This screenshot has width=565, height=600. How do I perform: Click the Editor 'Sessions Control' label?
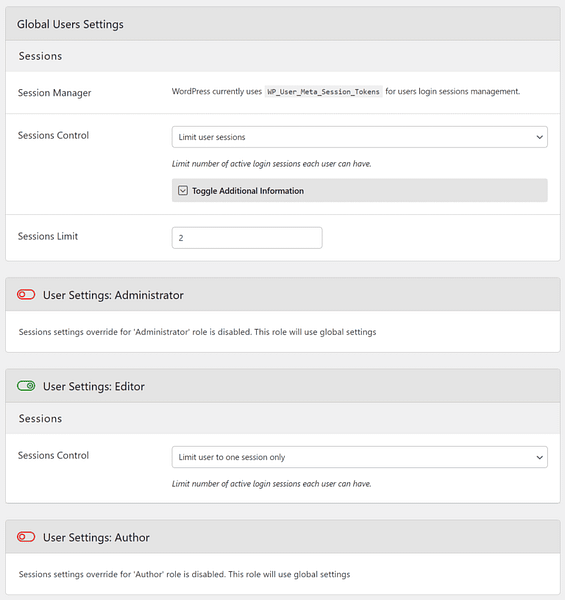53,455
